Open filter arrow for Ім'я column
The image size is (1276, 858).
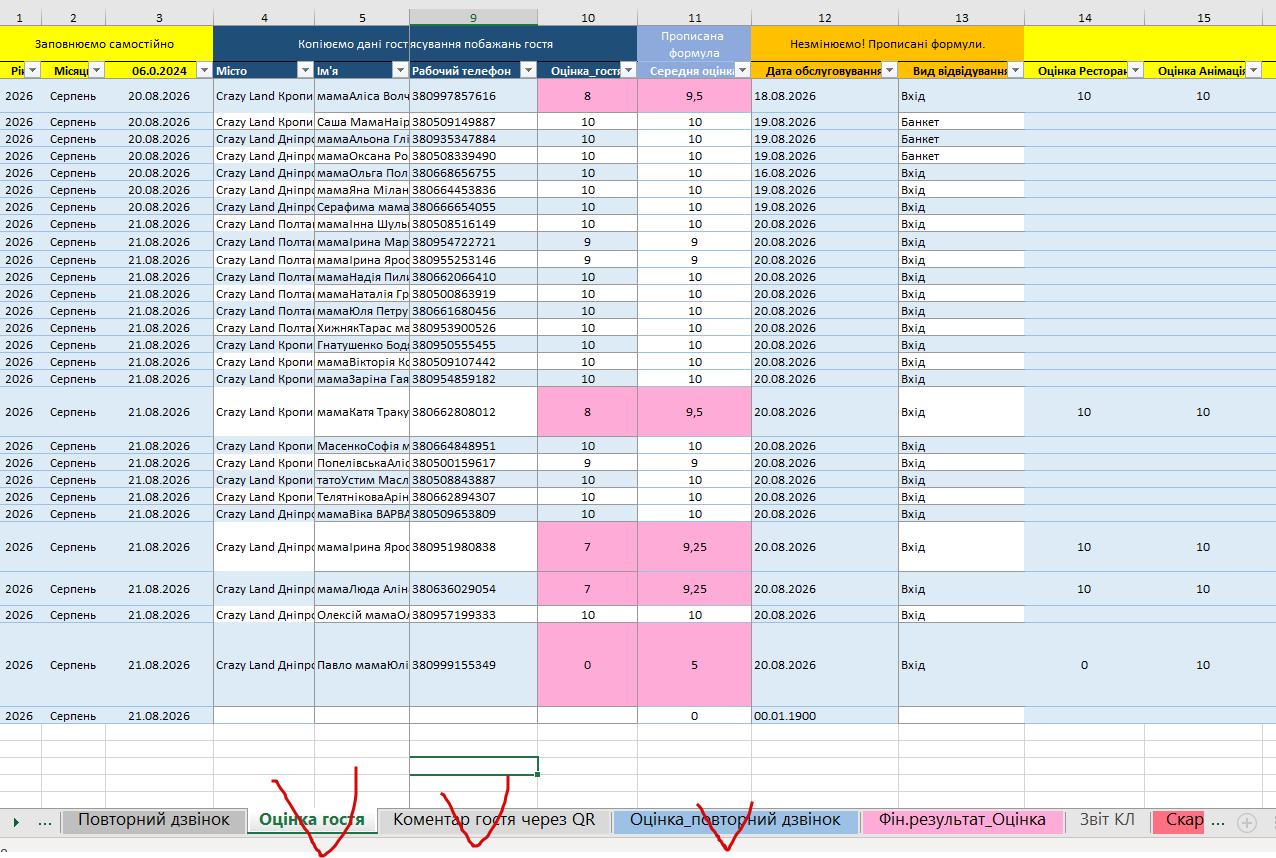pos(400,70)
